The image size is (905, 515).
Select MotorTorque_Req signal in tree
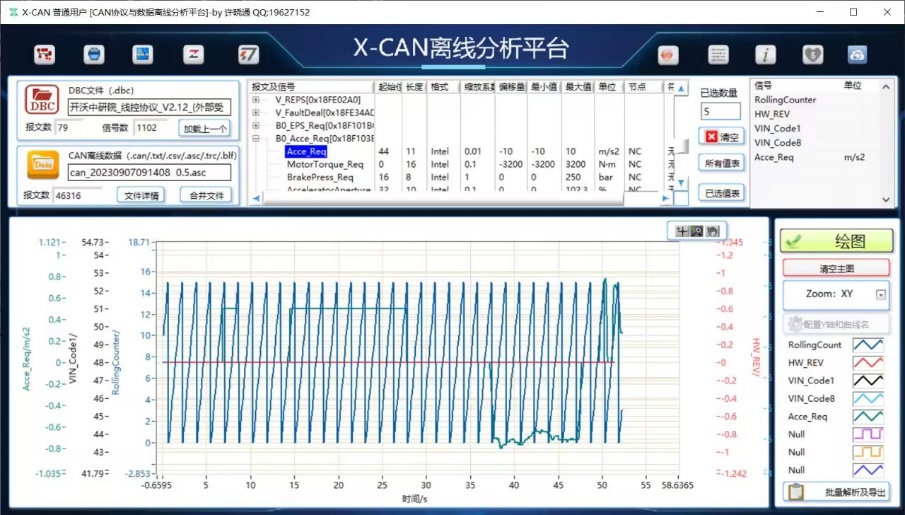point(324,164)
